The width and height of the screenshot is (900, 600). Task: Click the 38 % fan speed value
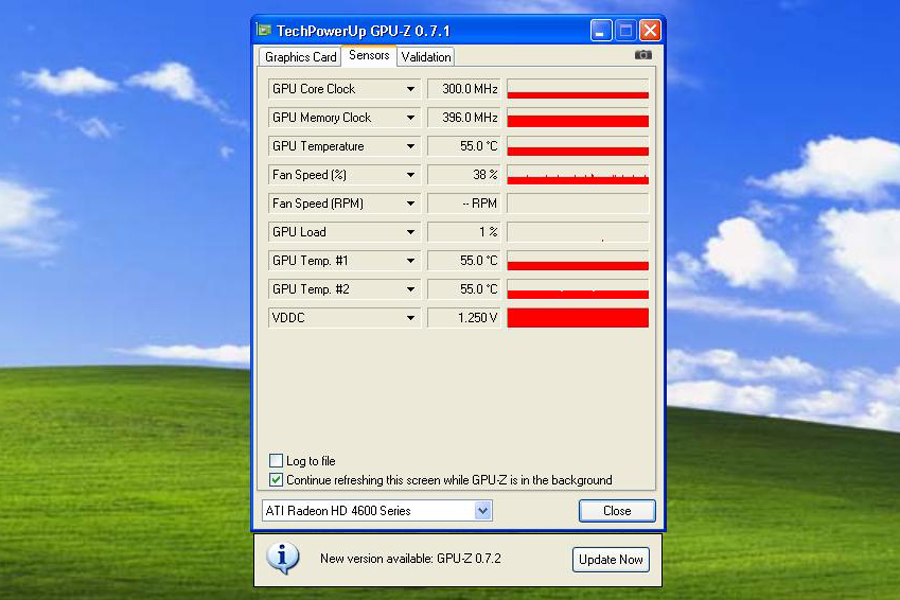[464, 175]
